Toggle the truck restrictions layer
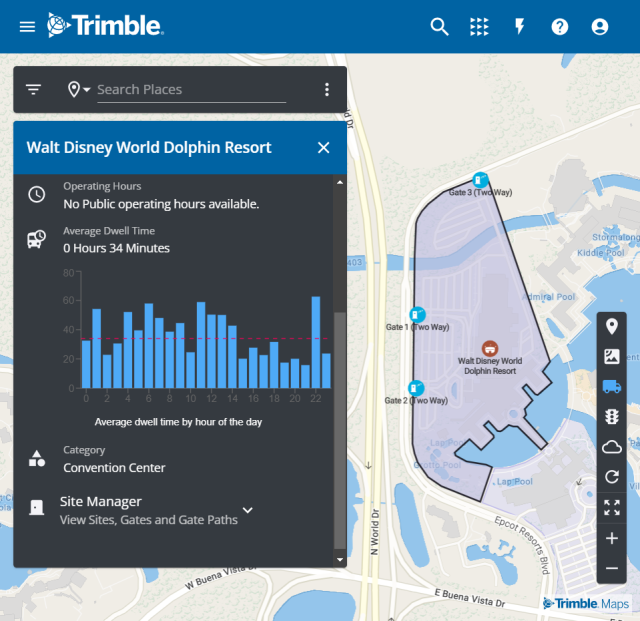640x621 pixels. click(x=611, y=386)
